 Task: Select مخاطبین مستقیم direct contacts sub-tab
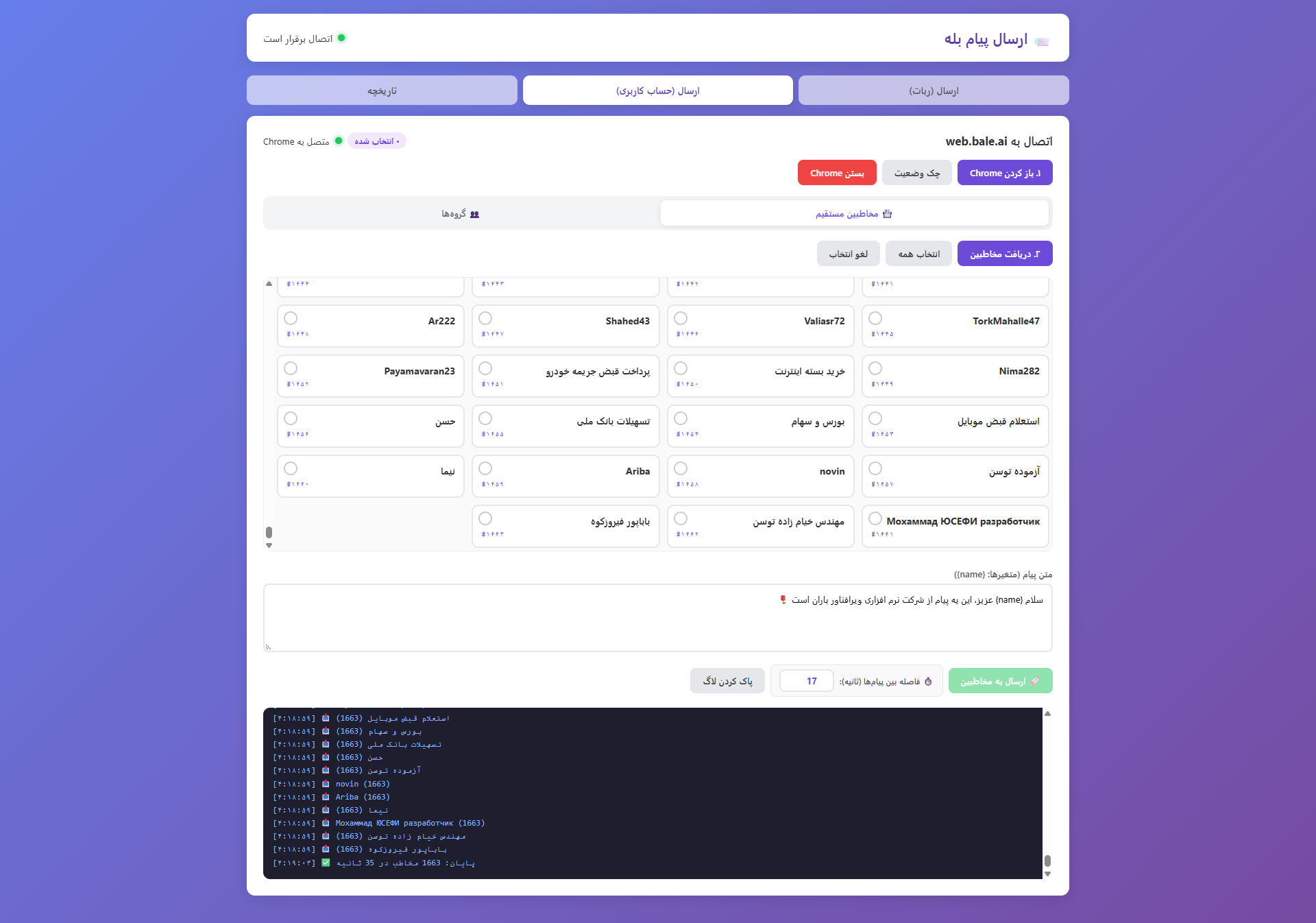(854, 213)
